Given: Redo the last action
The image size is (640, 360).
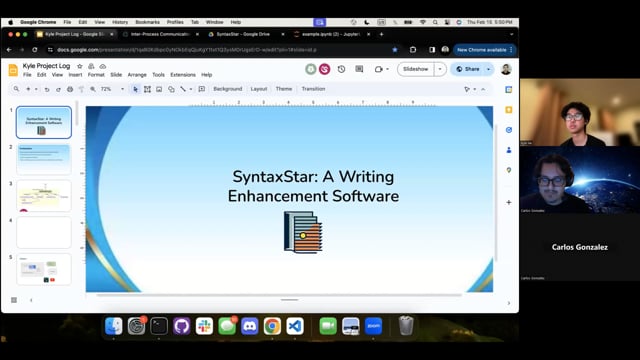Looking at the screenshot, I should (58, 89).
